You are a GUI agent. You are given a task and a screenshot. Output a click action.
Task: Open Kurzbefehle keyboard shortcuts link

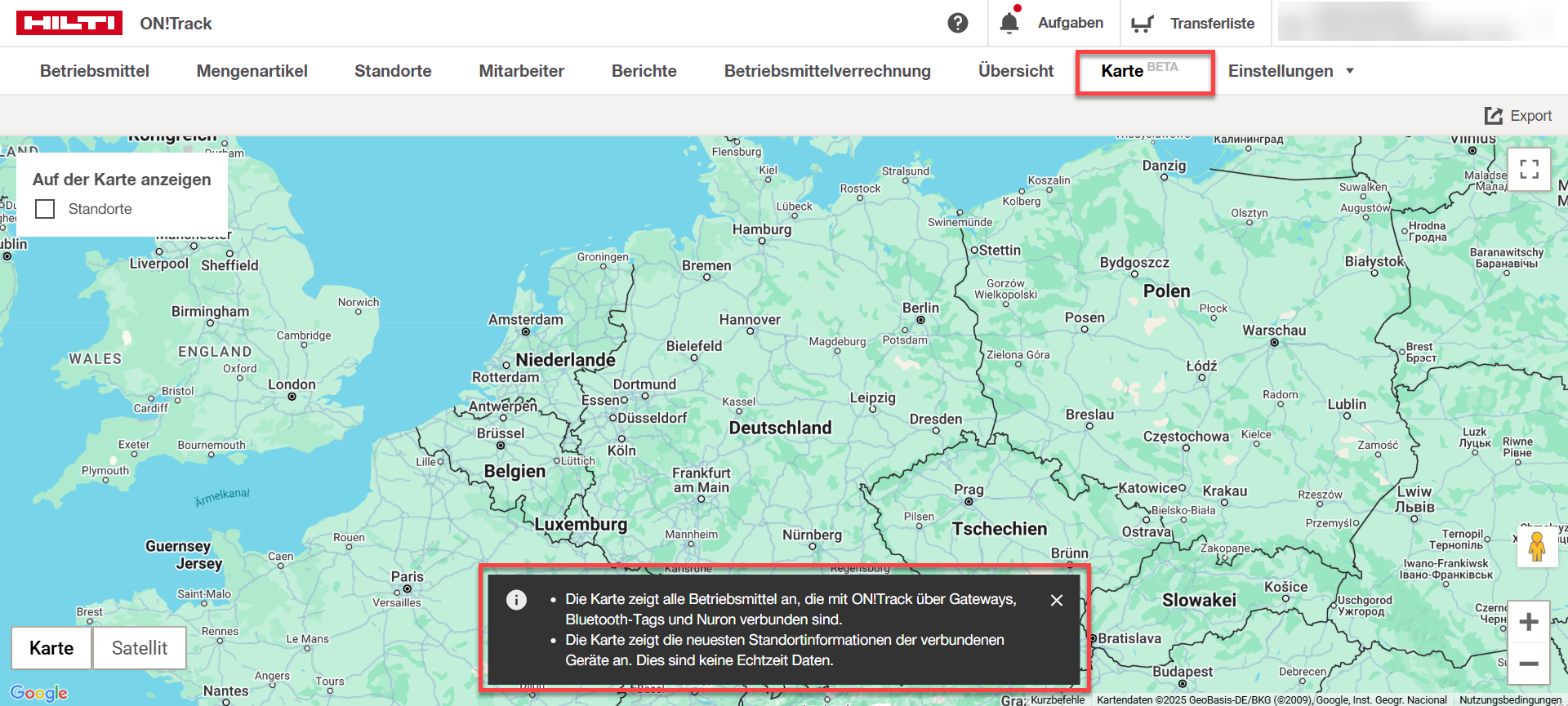1058,699
